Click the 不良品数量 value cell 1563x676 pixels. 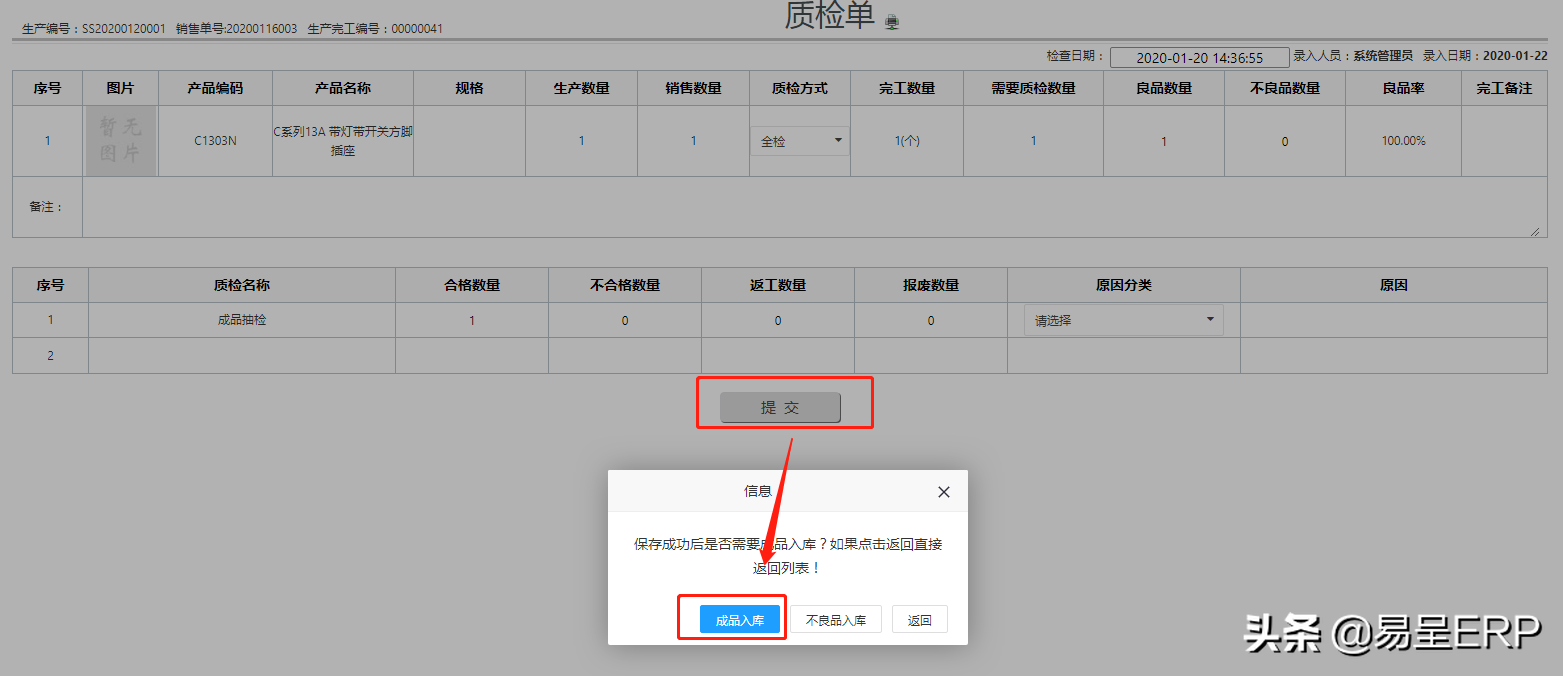[x=1285, y=141]
